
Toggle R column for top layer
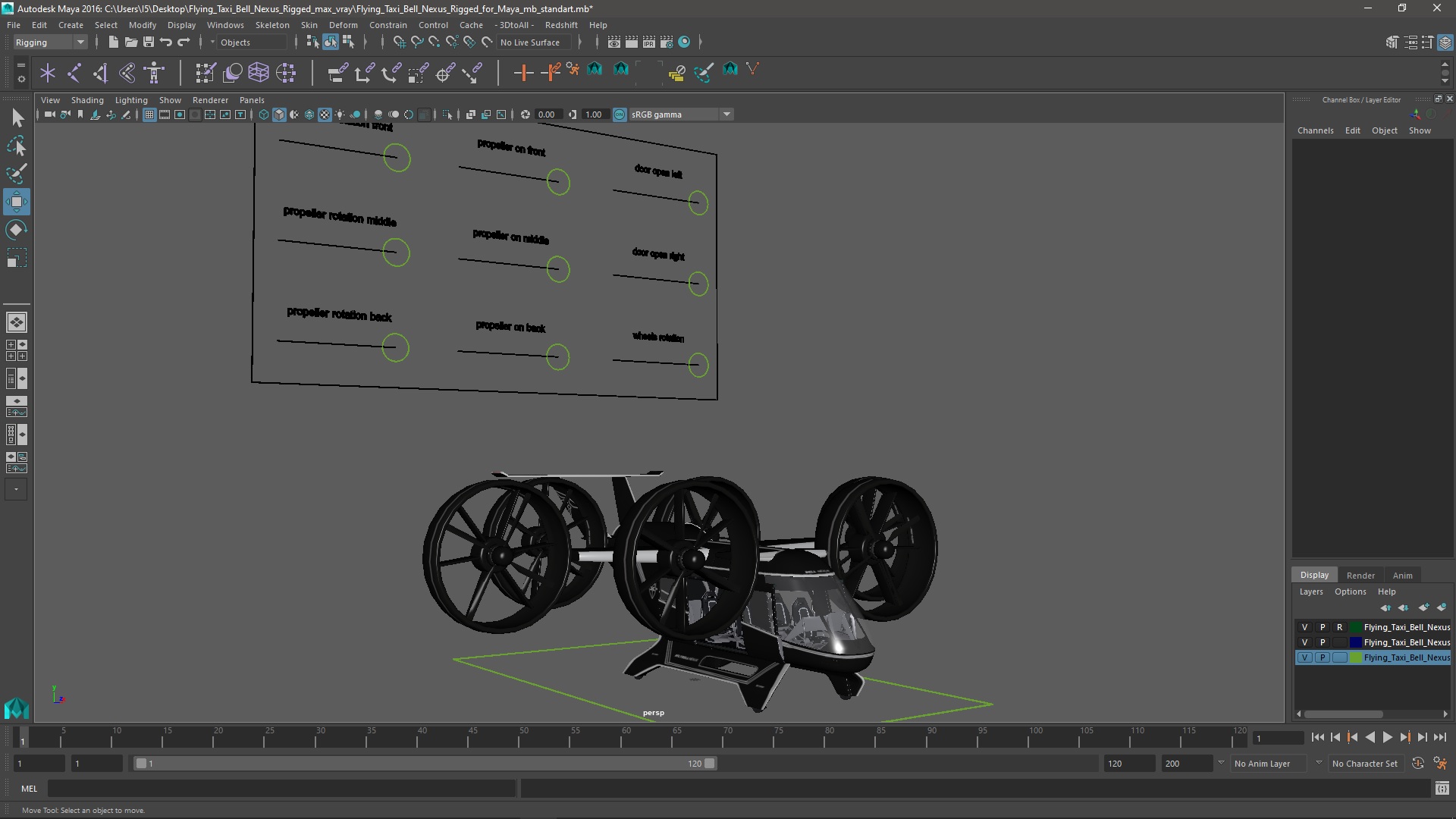pos(1339,626)
